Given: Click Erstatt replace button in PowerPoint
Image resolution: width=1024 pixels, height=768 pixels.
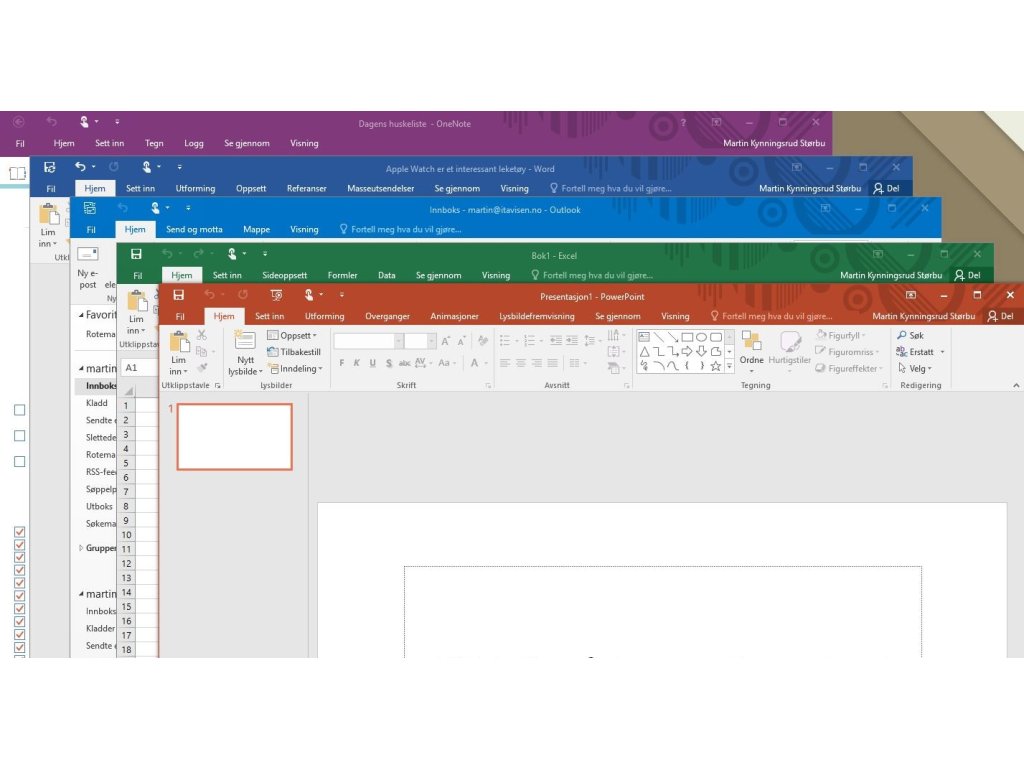Looking at the screenshot, I should (x=920, y=352).
